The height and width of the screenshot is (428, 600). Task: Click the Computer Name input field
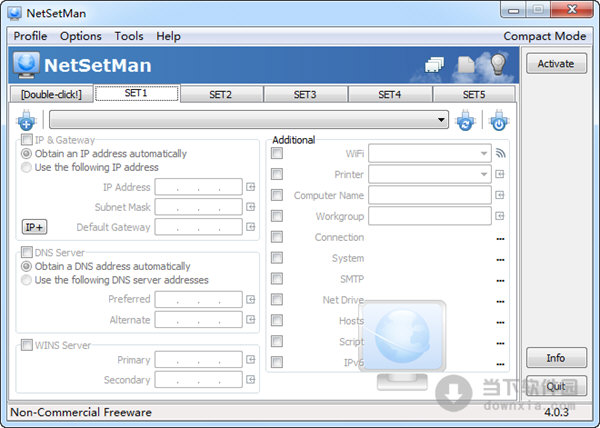tap(430, 195)
